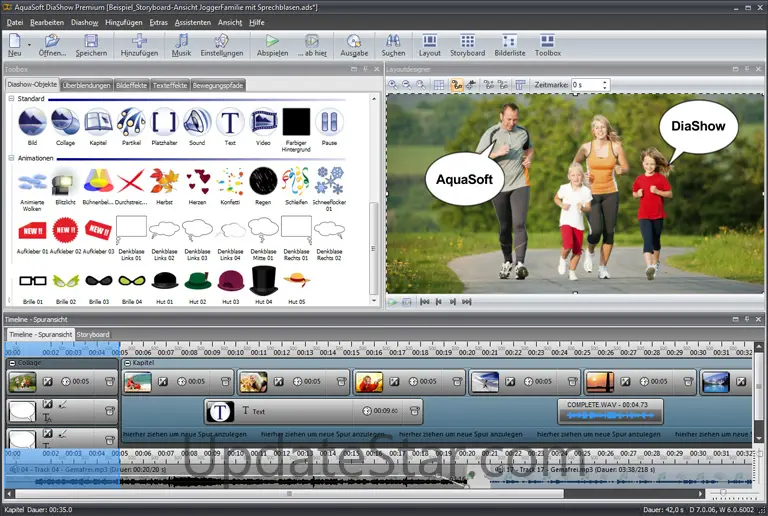The image size is (768, 516).
Task: Choose the Konfetti animation icon
Action: [x=230, y=181]
